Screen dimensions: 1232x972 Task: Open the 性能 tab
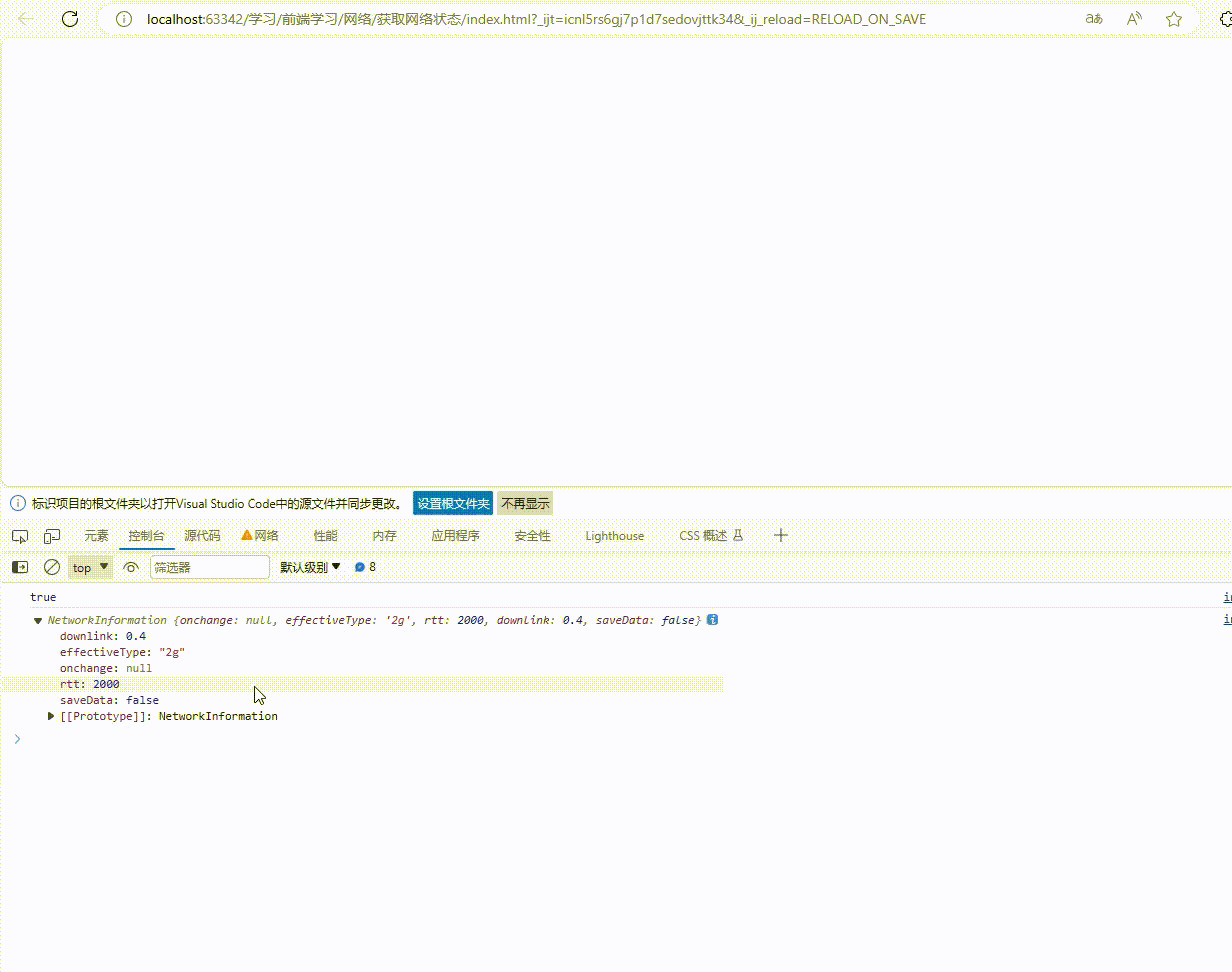click(325, 536)
